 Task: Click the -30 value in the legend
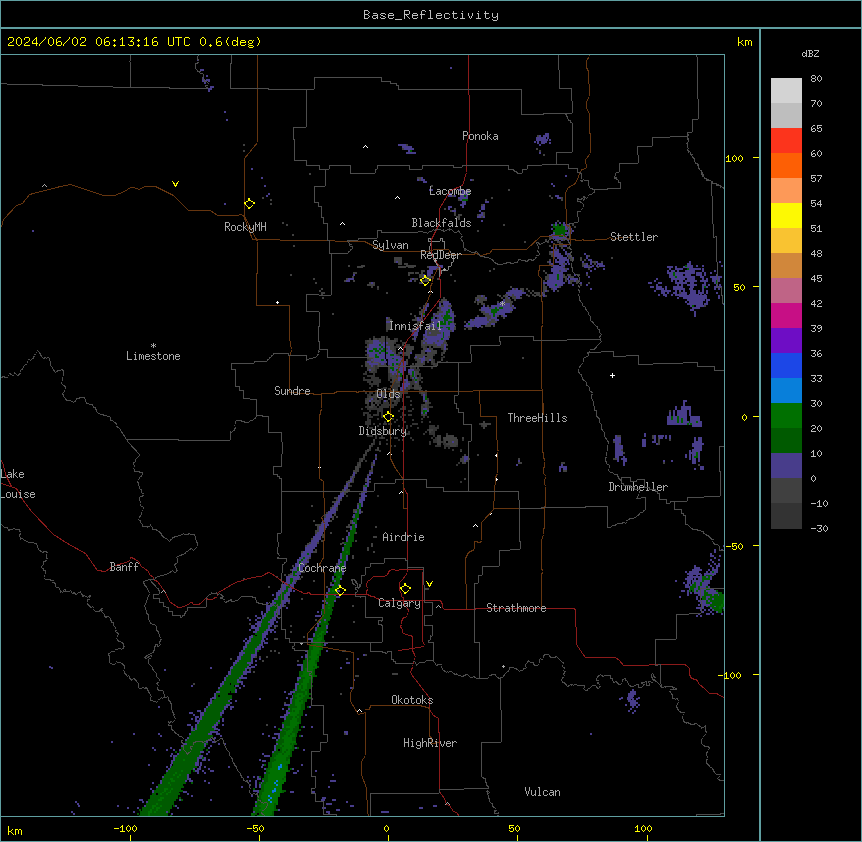(x=819, y=528)
